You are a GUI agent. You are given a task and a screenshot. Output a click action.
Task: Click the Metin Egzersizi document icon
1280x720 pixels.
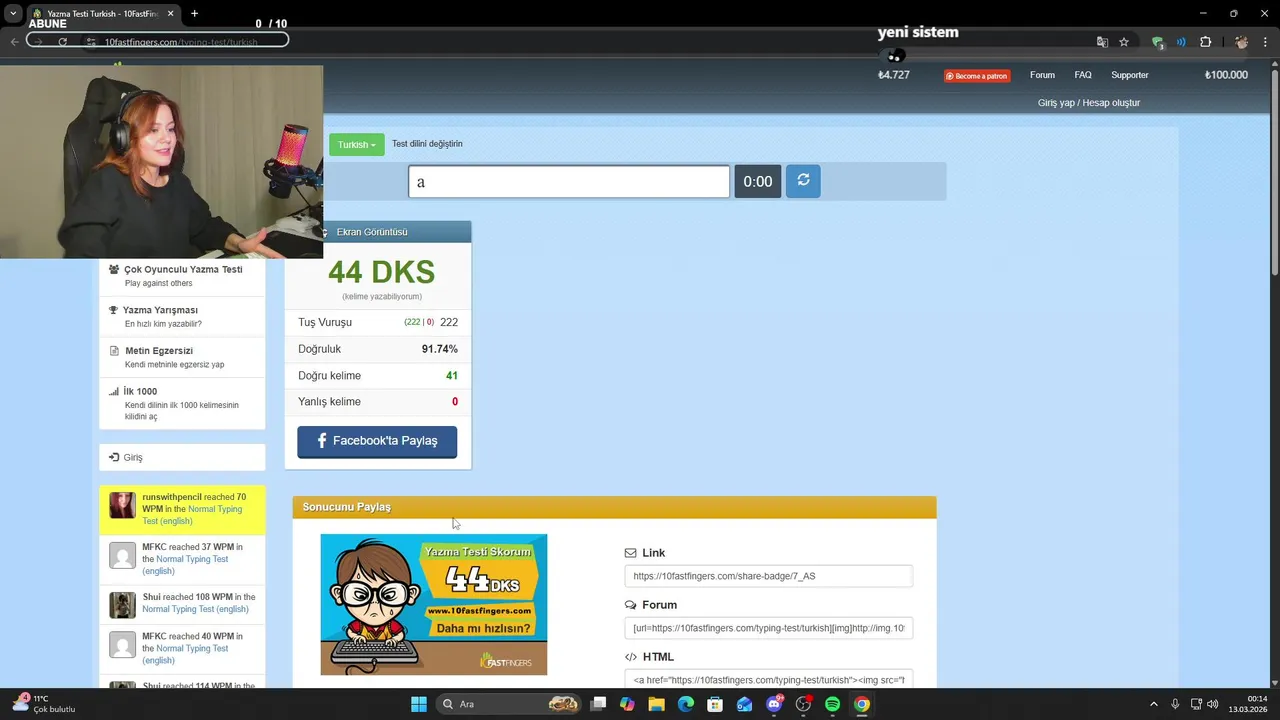pyautogui.click(x=115, y=351)
